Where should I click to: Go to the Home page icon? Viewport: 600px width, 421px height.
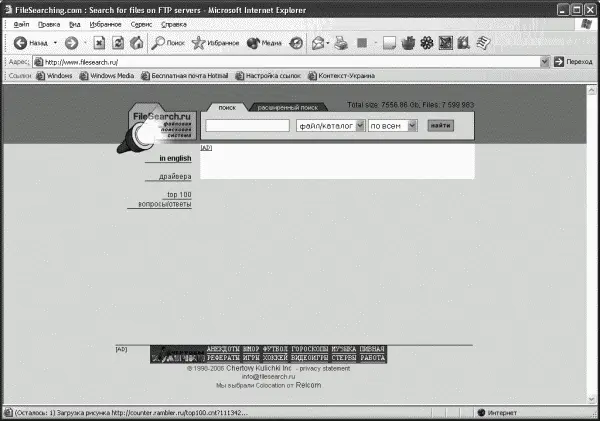pyautogui.click(x=136, y=43)
